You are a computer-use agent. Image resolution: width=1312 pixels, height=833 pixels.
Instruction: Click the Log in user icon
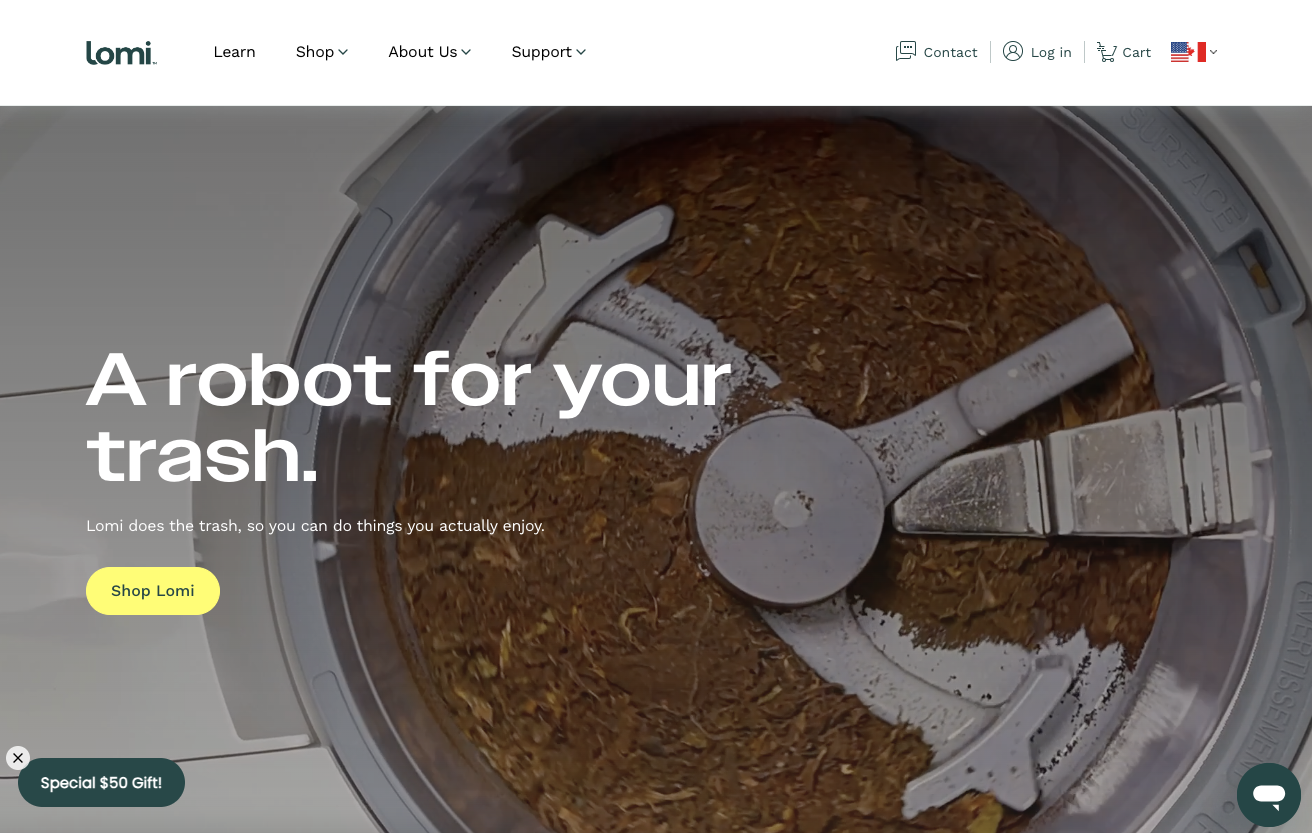coord(1013,51)
